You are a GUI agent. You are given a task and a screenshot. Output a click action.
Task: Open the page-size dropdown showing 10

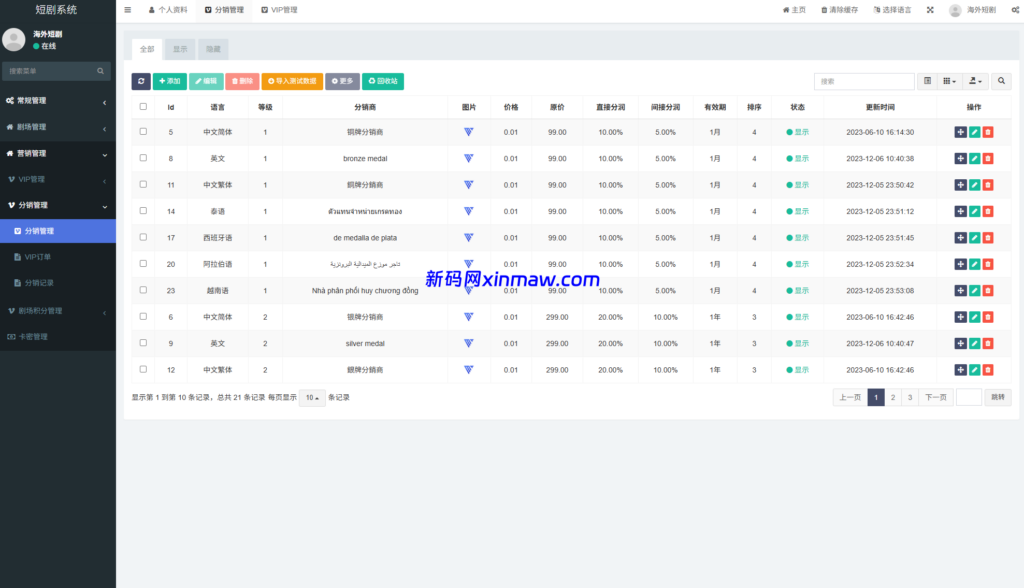point(312,397)
